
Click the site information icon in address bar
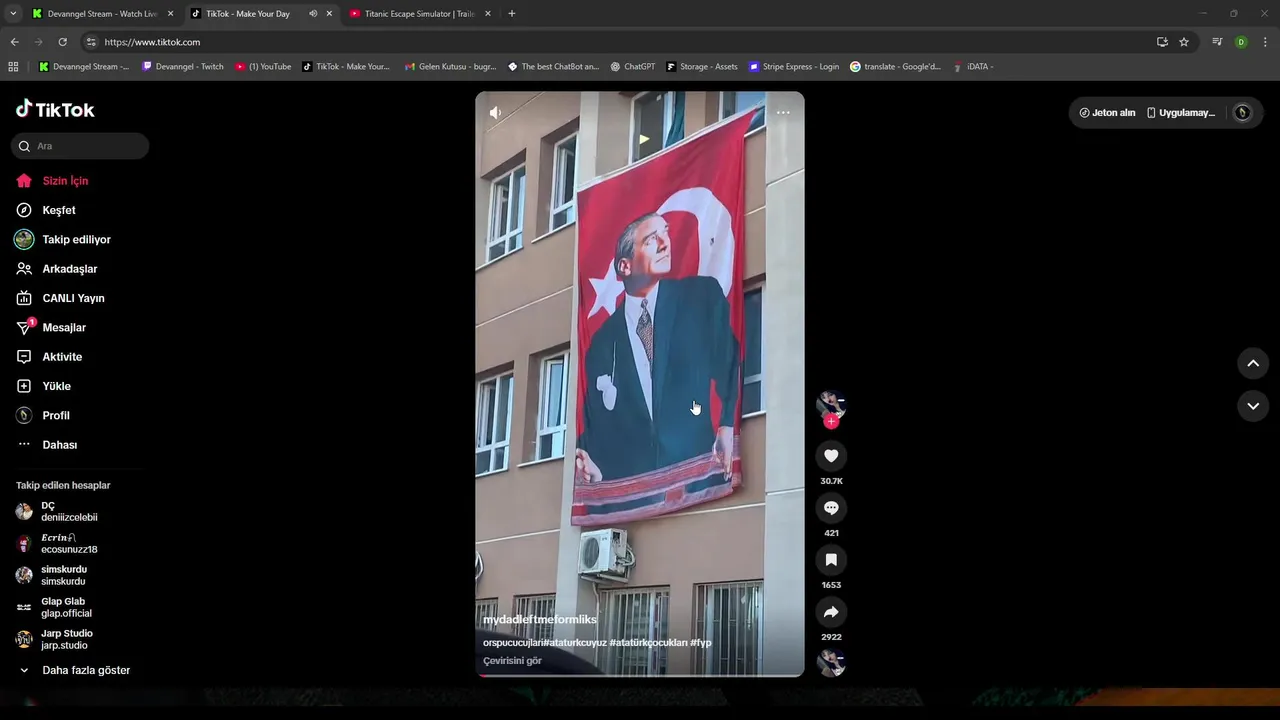[x=91, y=42]
